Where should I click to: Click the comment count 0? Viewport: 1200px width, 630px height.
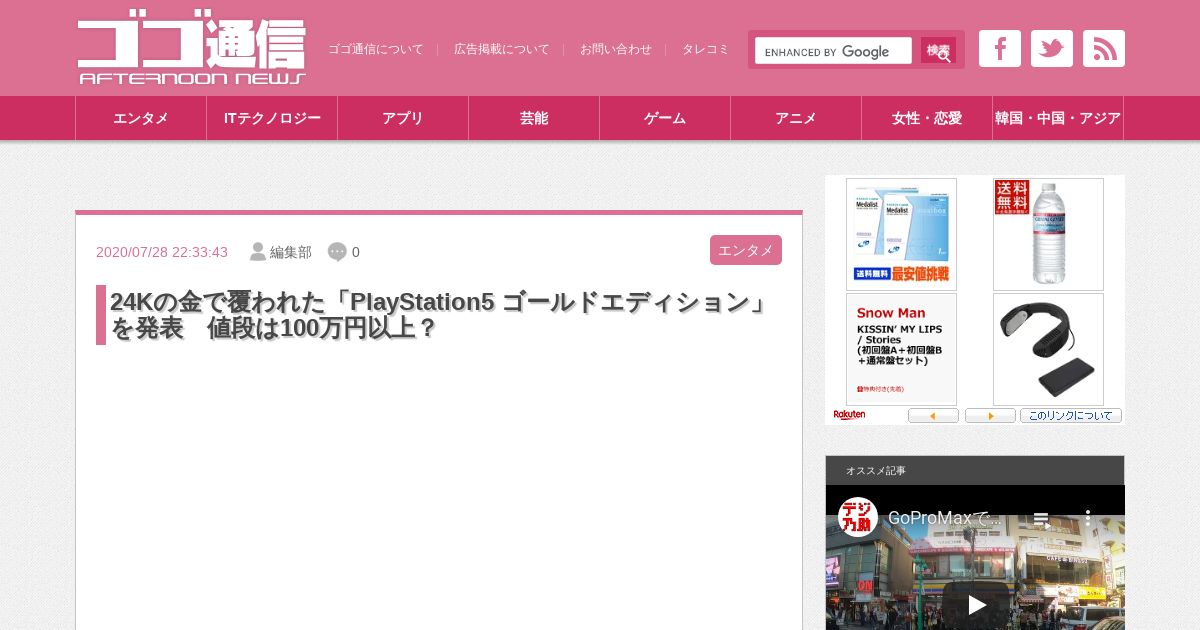(356, 252)
